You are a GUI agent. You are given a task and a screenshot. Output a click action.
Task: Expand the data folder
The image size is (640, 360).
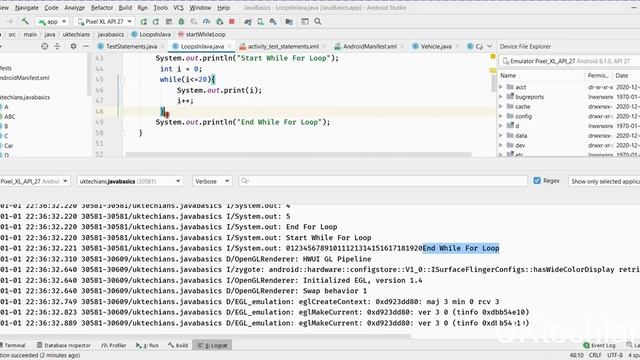click(501, 136)
